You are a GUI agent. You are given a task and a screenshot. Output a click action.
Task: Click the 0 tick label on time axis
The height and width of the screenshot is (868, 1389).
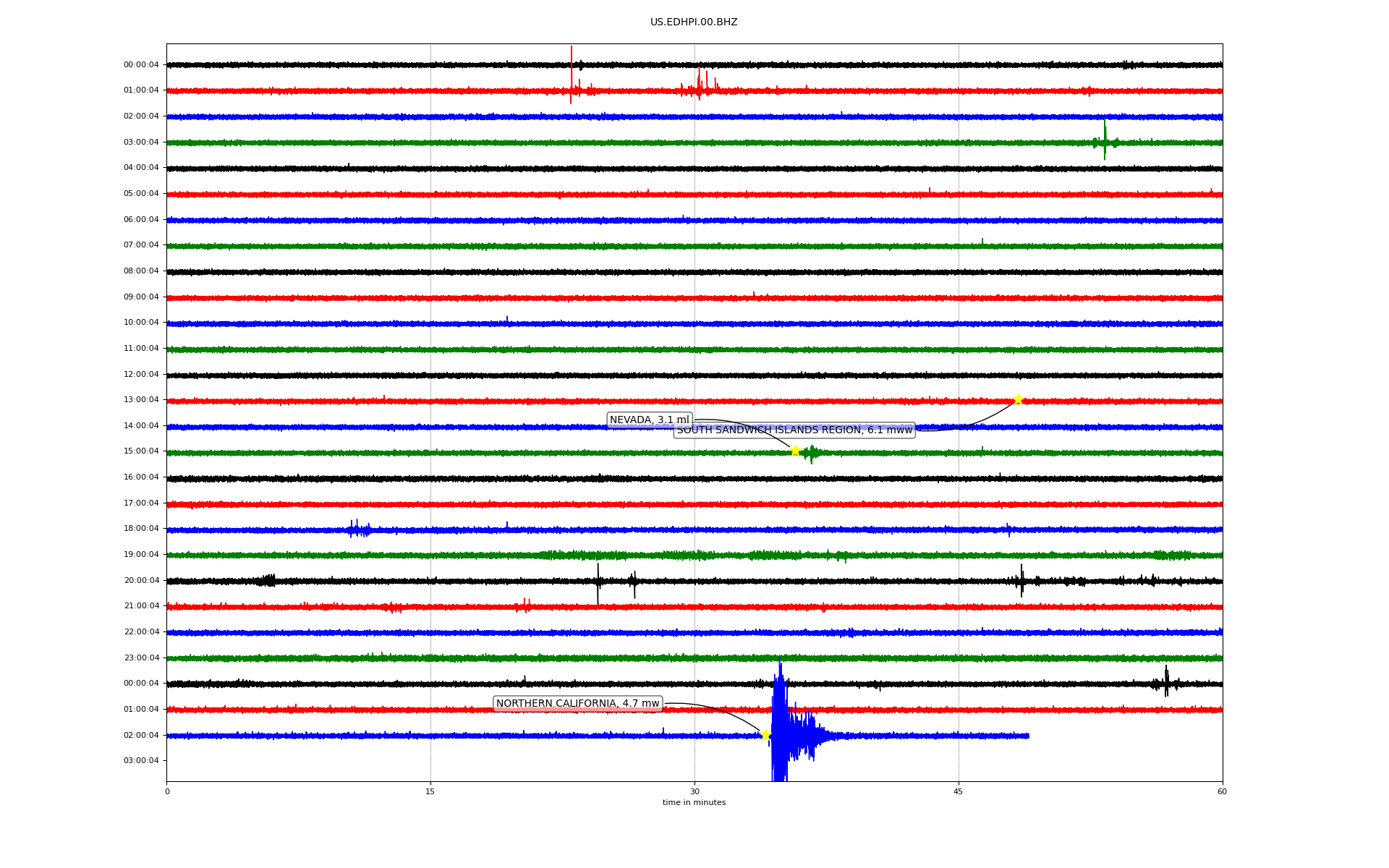coord(167,791)
